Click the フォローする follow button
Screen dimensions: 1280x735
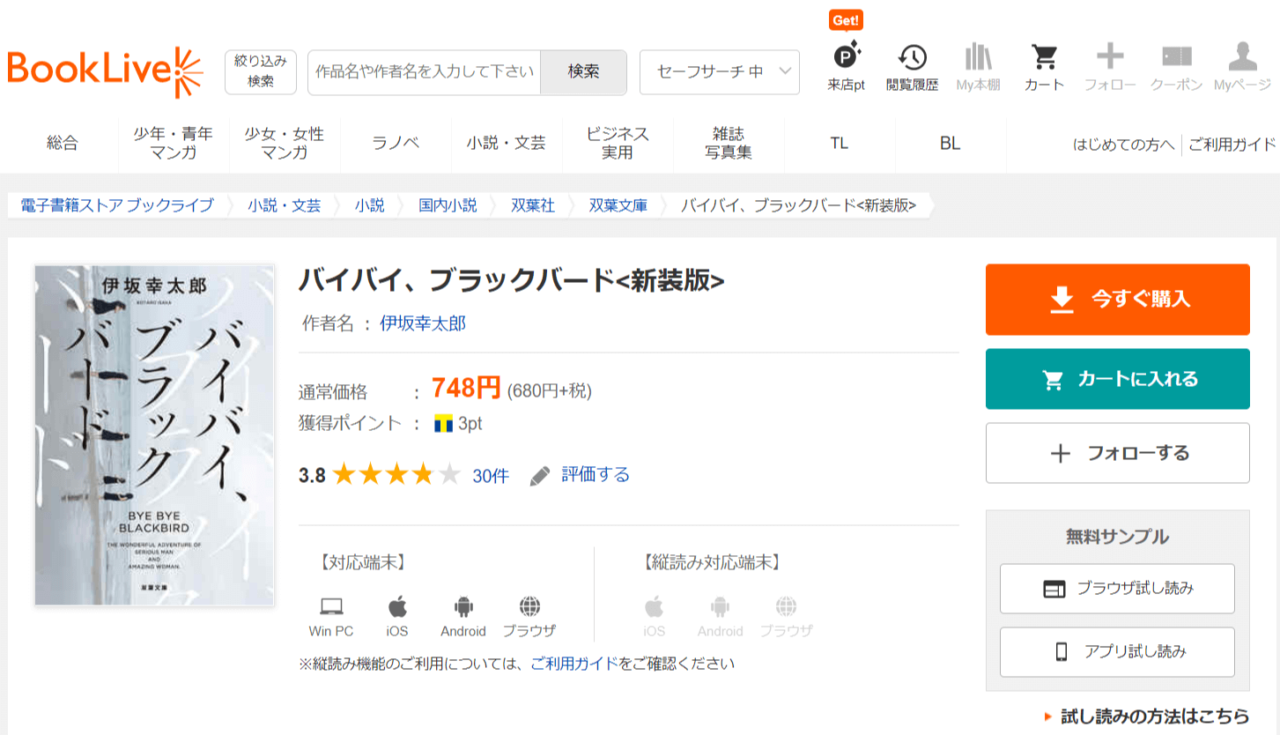tap(1118, 453)
